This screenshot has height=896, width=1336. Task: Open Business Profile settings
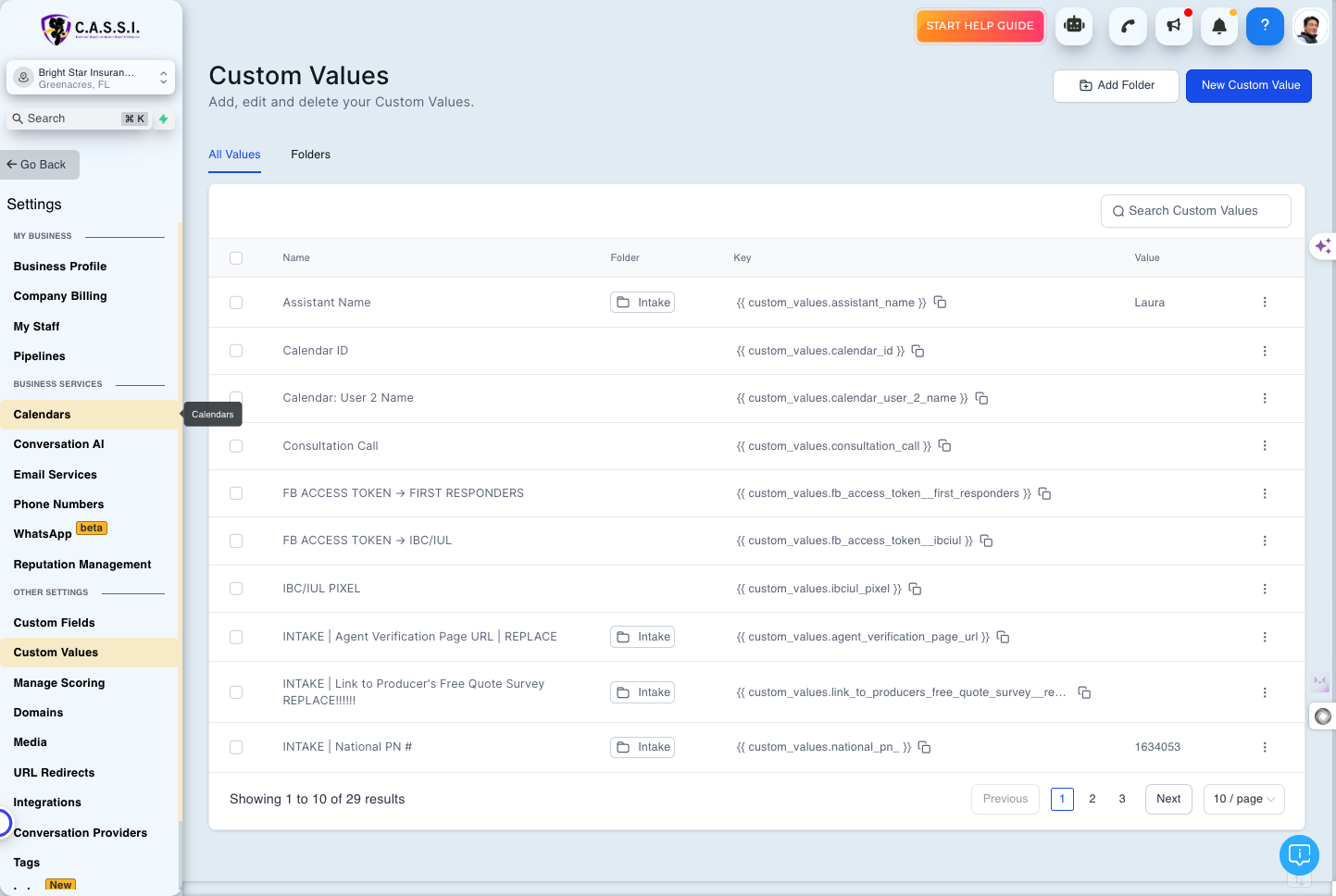pos(60,267)
